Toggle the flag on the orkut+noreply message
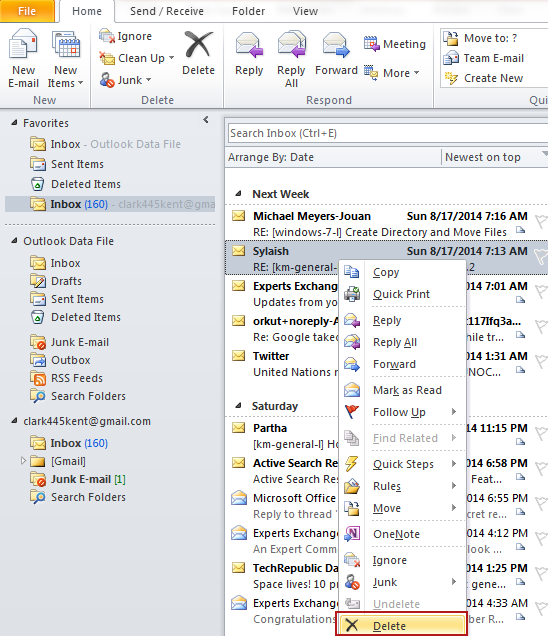Screen dimensions: 548x636 [541, 326]
